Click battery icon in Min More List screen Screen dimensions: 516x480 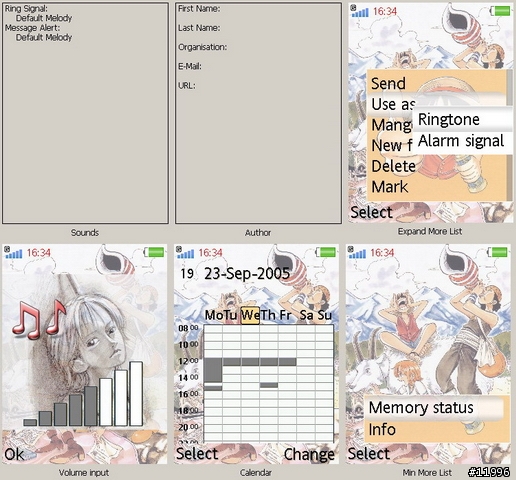(x=498, y=252)
